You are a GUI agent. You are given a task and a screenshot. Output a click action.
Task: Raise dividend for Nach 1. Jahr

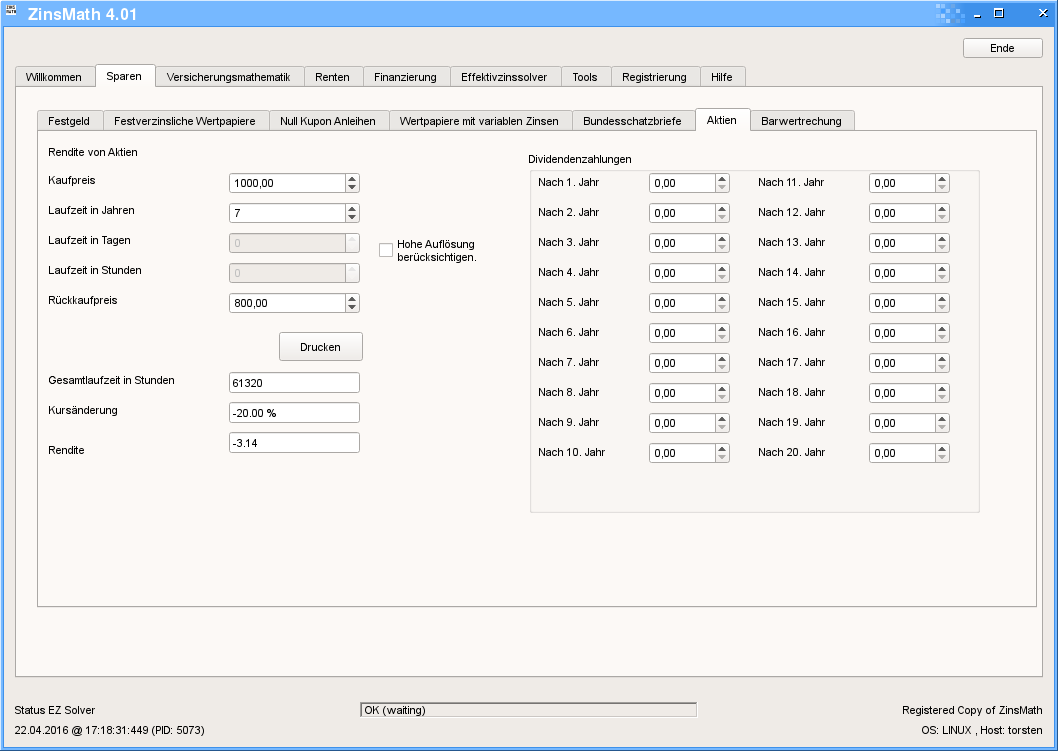click(x=722, y=179)
